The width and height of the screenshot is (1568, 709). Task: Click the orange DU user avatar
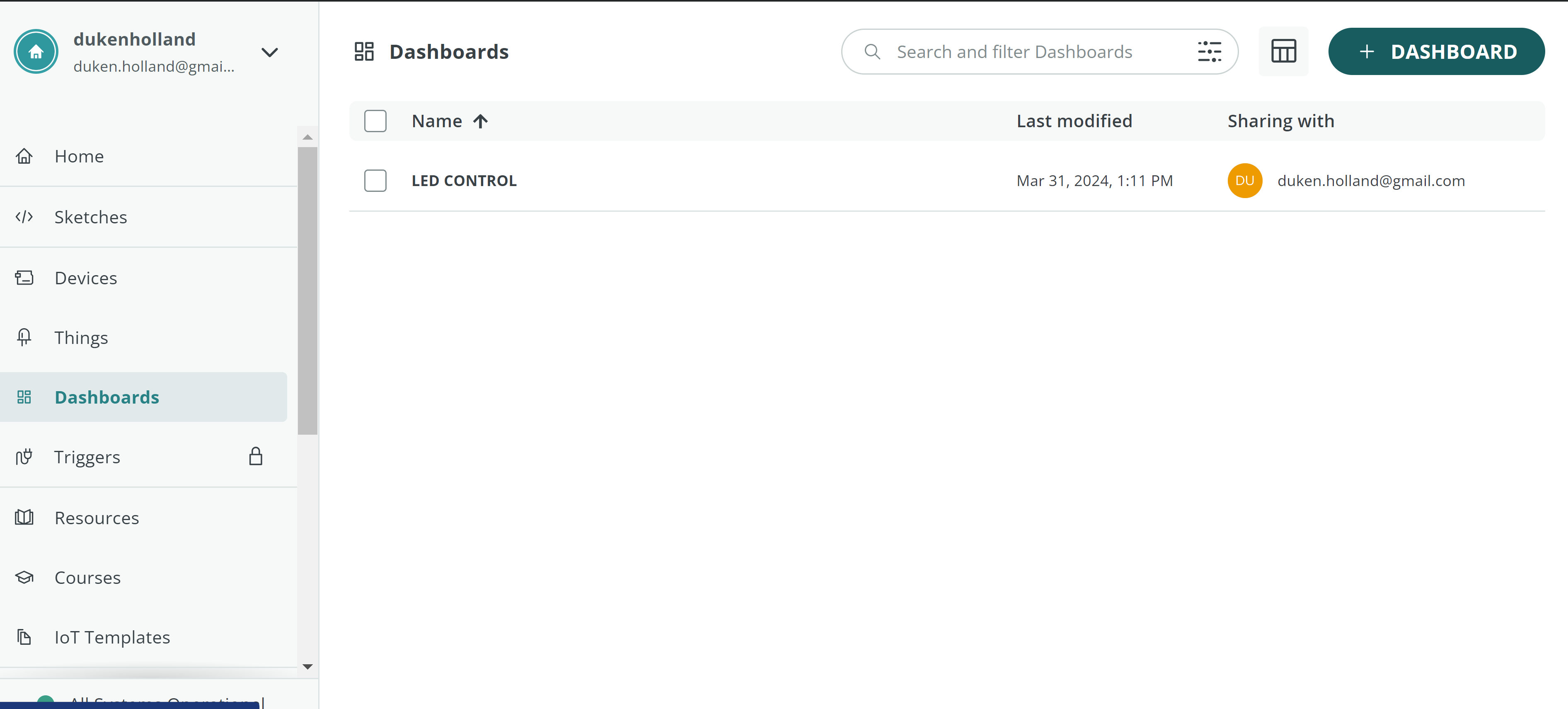point(1244,181)
